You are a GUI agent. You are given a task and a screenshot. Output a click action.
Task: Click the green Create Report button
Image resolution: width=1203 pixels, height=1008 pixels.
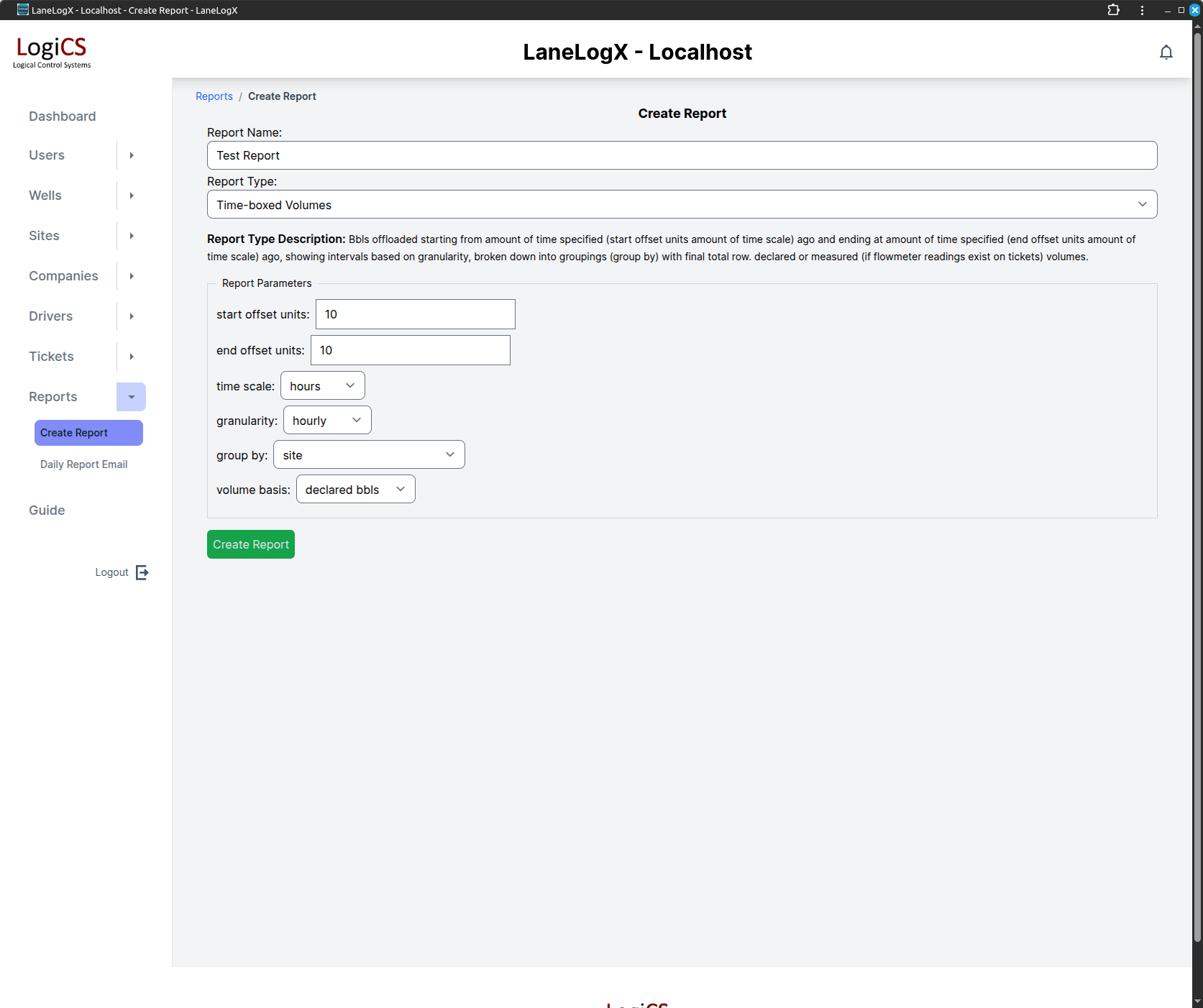click(250, 544)
